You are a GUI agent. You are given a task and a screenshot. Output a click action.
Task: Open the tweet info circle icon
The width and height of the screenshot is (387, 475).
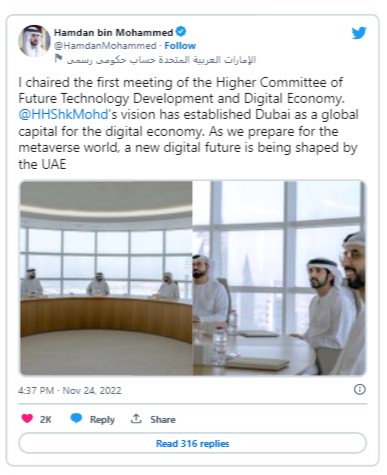(x=359, y=389)
